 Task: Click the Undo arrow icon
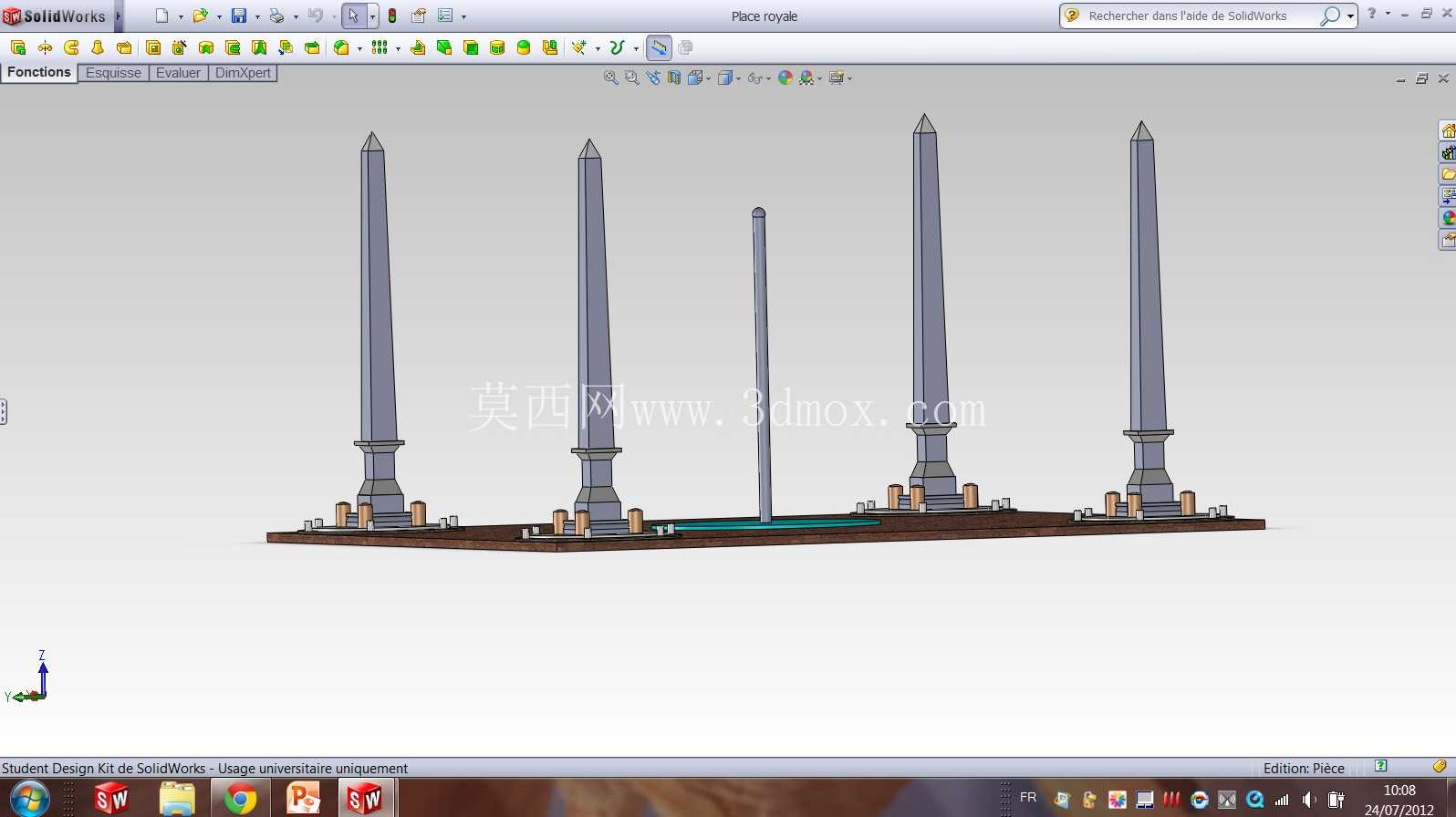tap(316, 16)
